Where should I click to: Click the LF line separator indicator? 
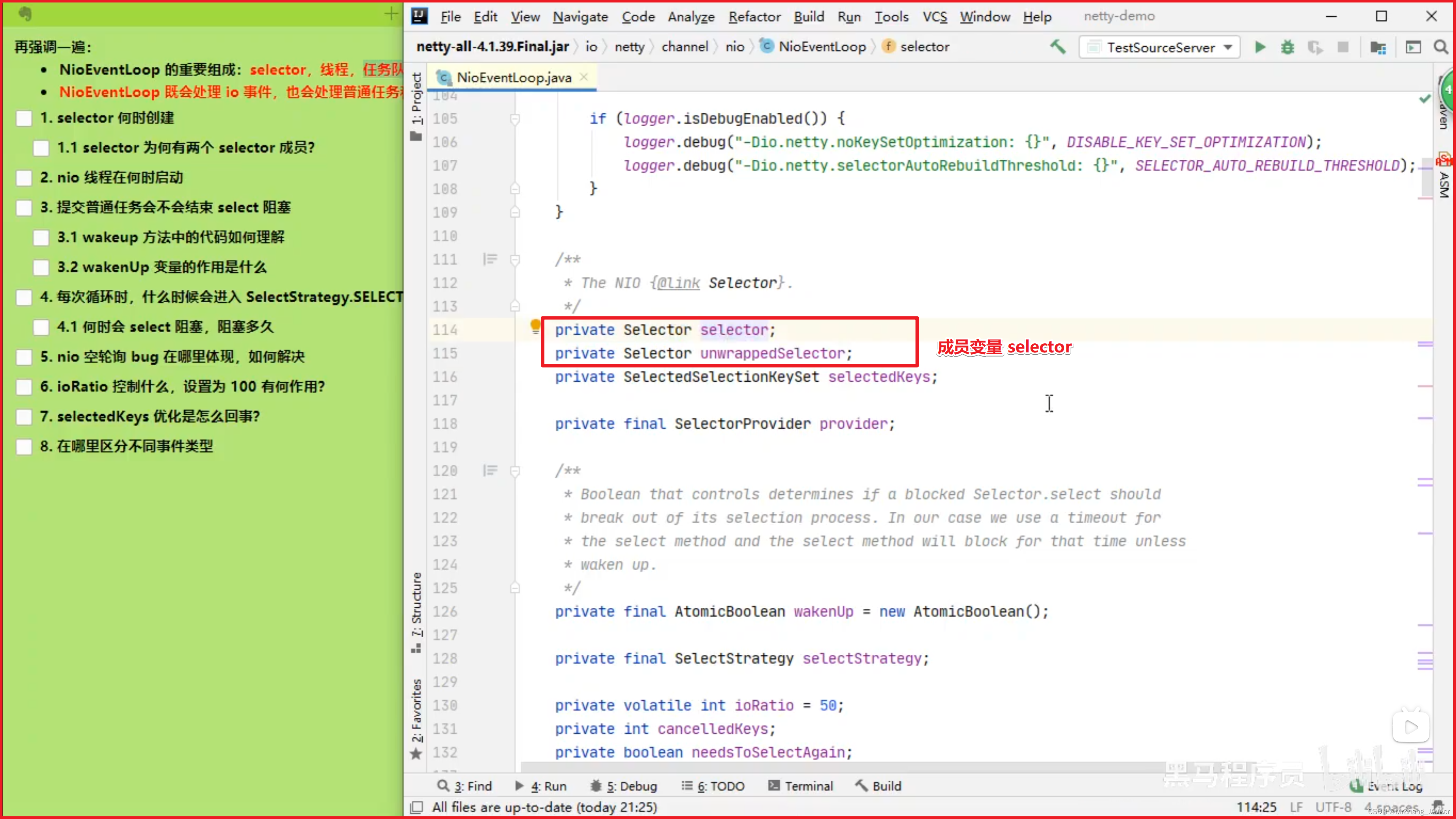(x=1296, y=807)
